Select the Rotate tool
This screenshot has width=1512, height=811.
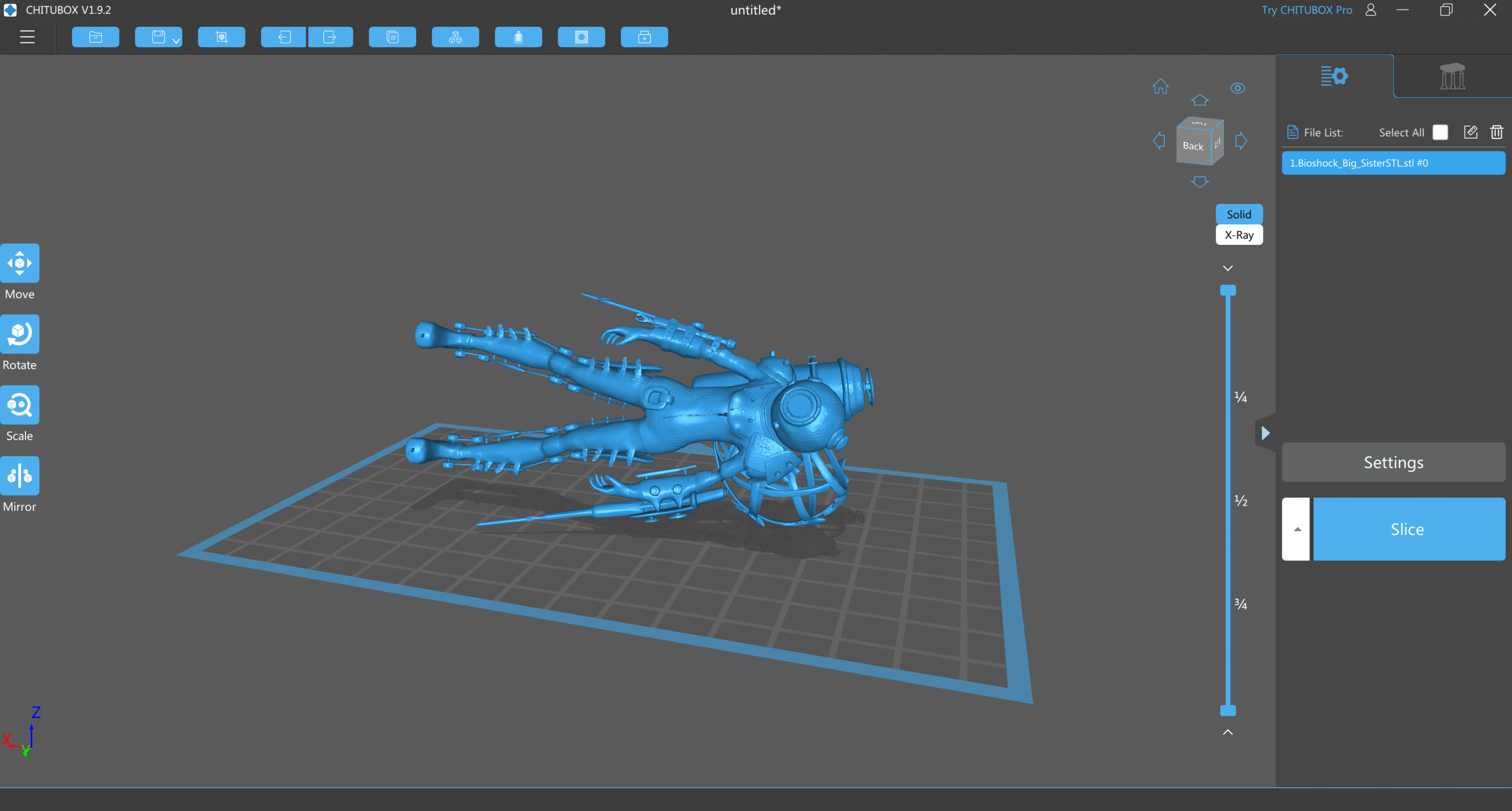point(20,335)
